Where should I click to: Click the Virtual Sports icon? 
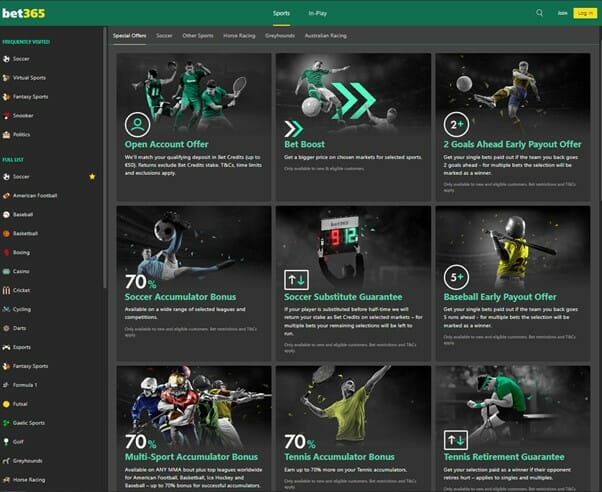(x=6, y=78)
